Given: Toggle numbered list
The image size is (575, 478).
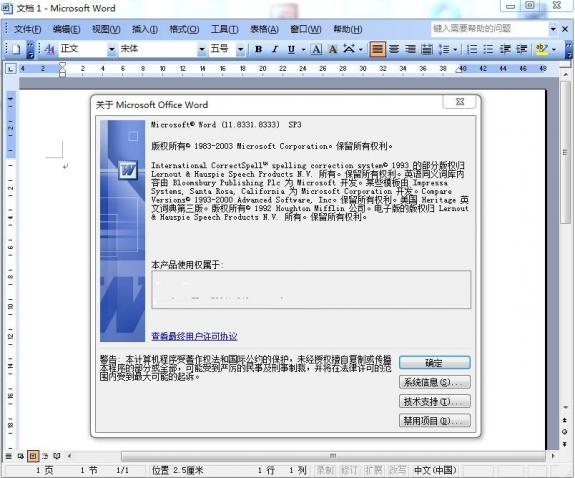Looking at the screenshot, I should coord(472,49).
